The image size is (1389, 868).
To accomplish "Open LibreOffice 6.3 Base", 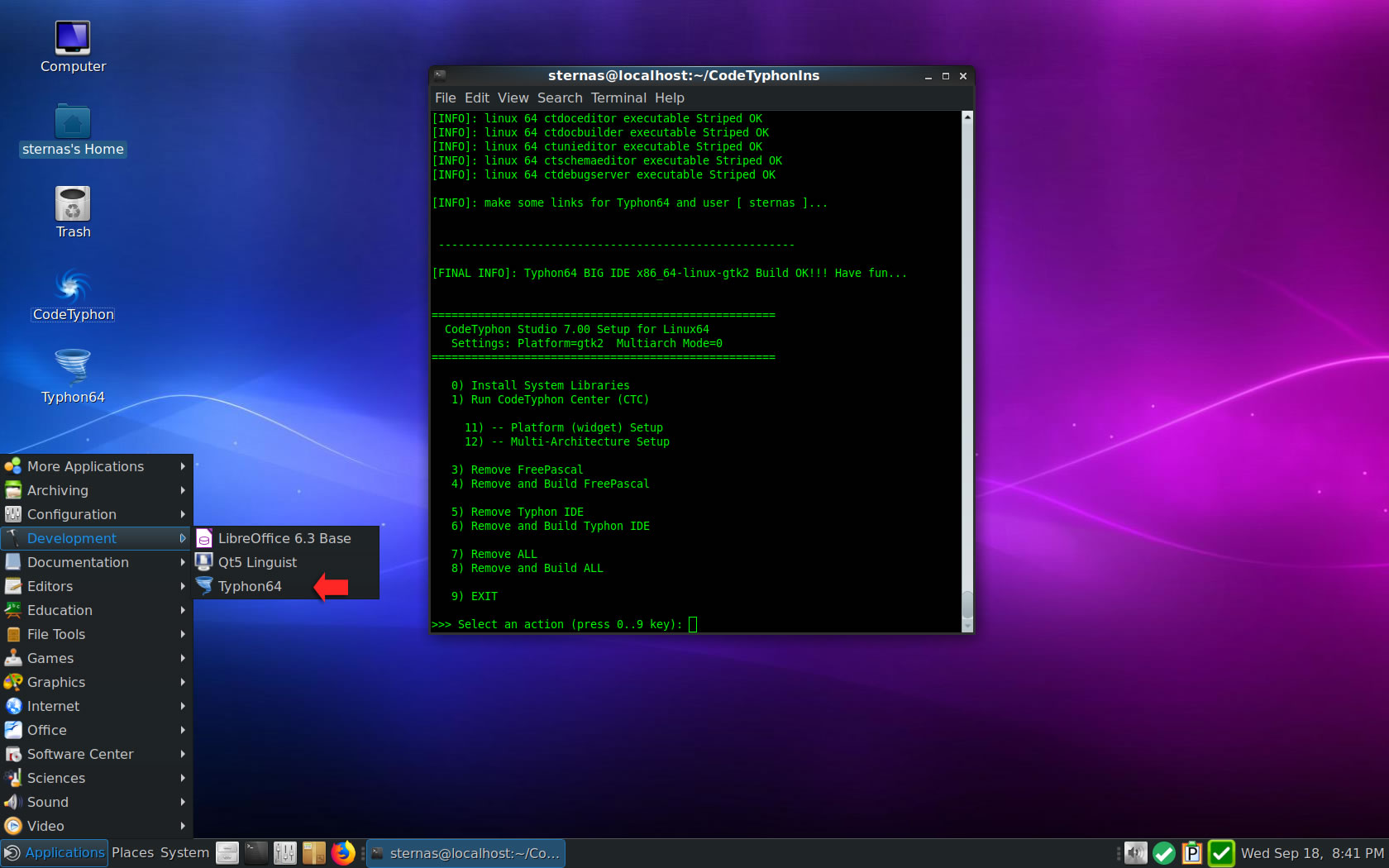I will click(286, 538).
